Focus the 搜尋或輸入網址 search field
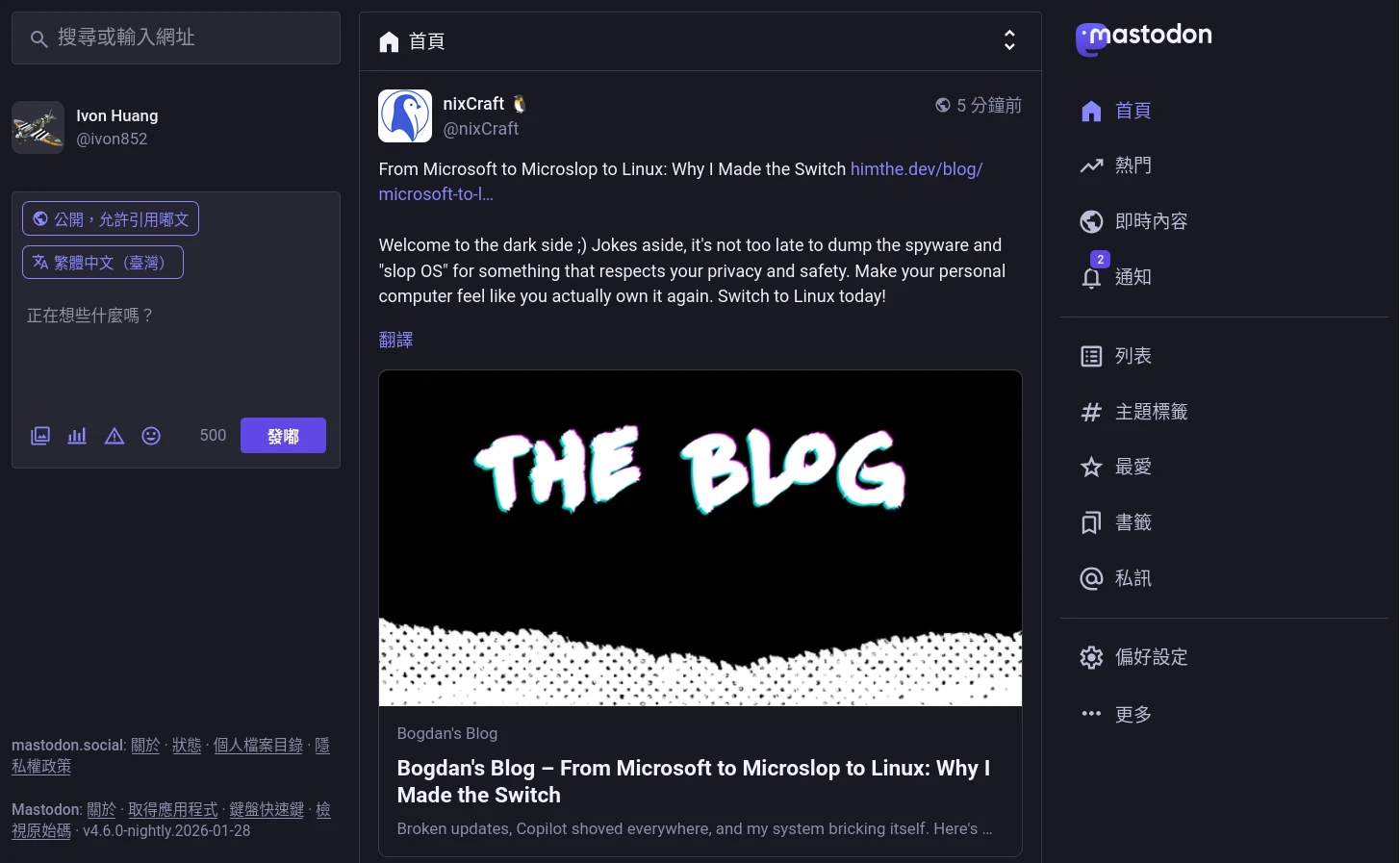 (176, 38)
